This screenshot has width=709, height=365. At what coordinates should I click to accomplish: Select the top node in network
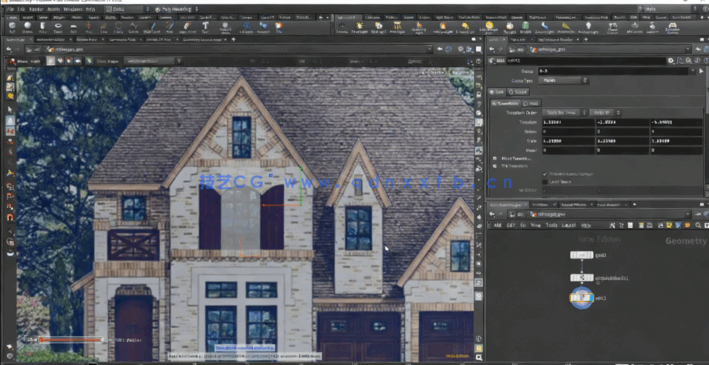(581, 256)
